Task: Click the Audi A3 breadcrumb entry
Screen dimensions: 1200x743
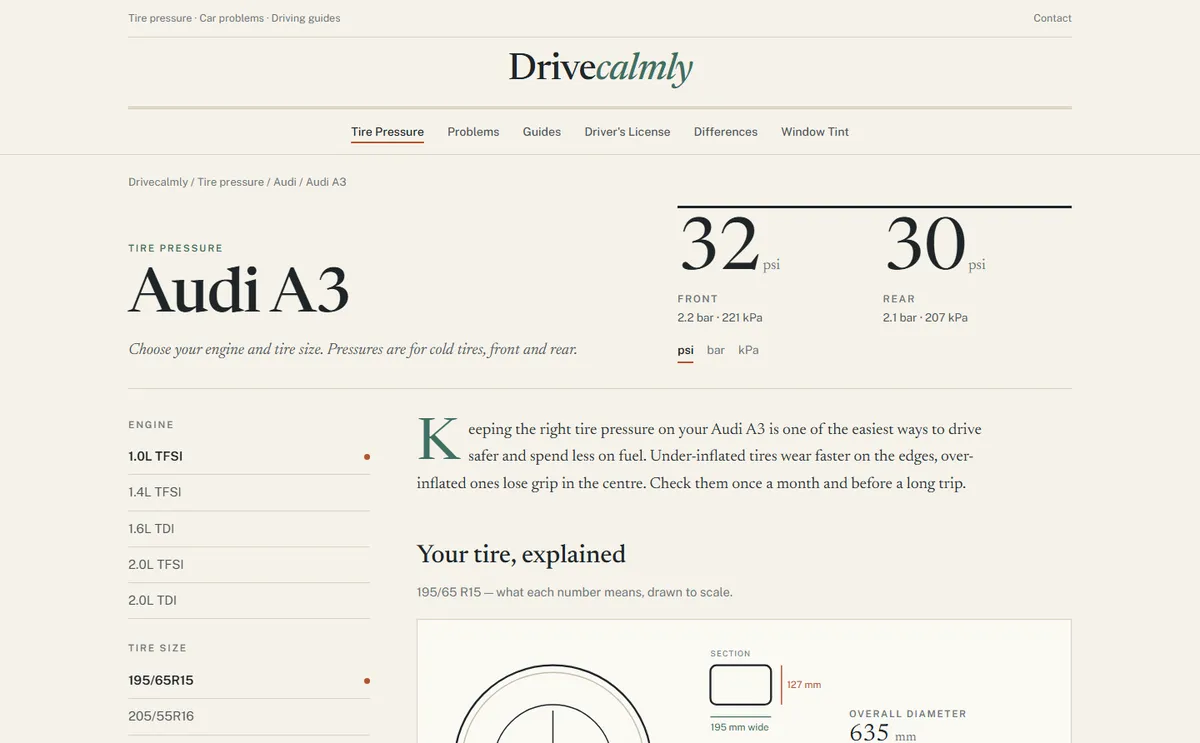Action: tap(326, 182)
